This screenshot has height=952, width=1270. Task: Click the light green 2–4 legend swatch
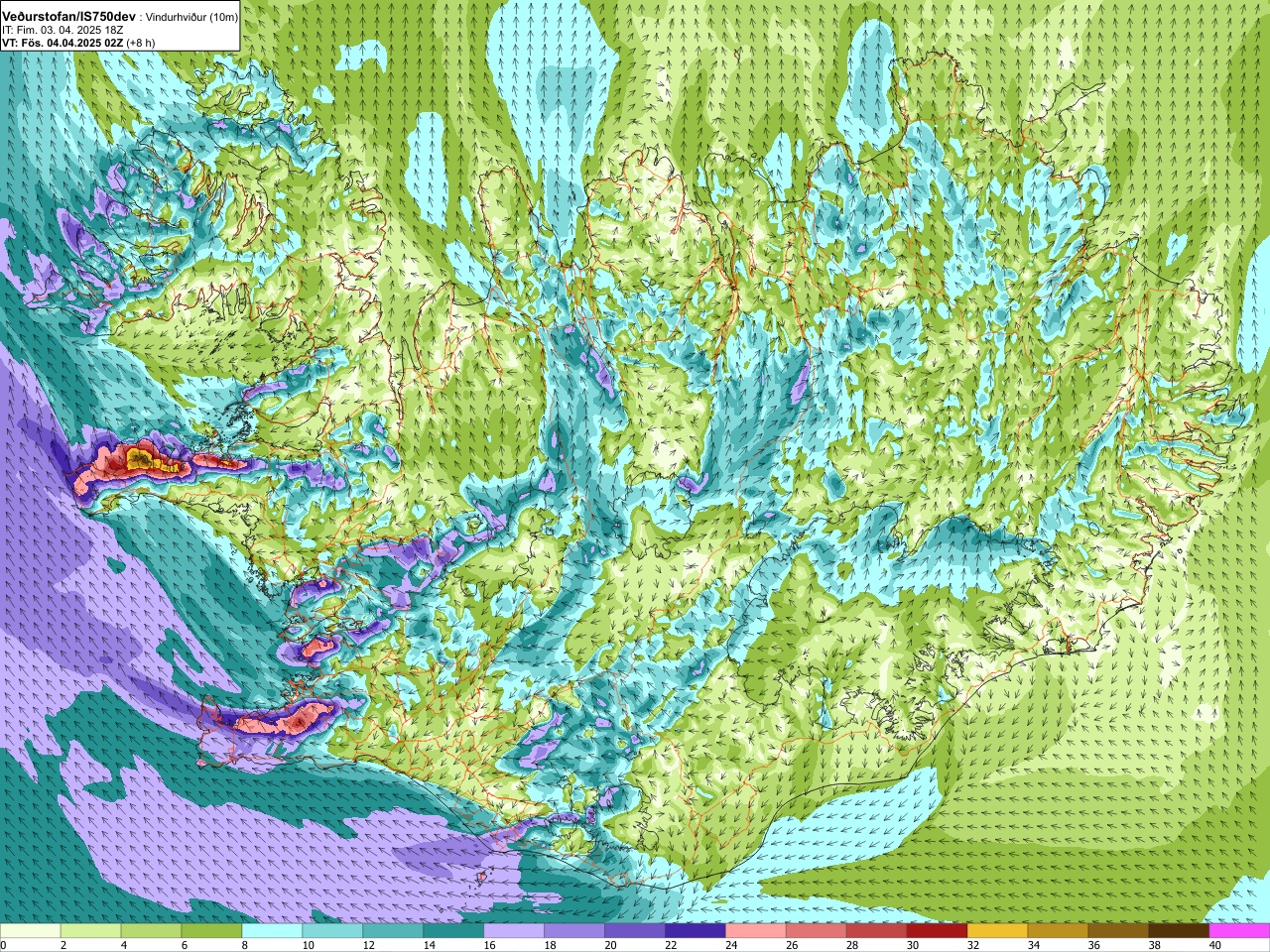coord(91,931)
